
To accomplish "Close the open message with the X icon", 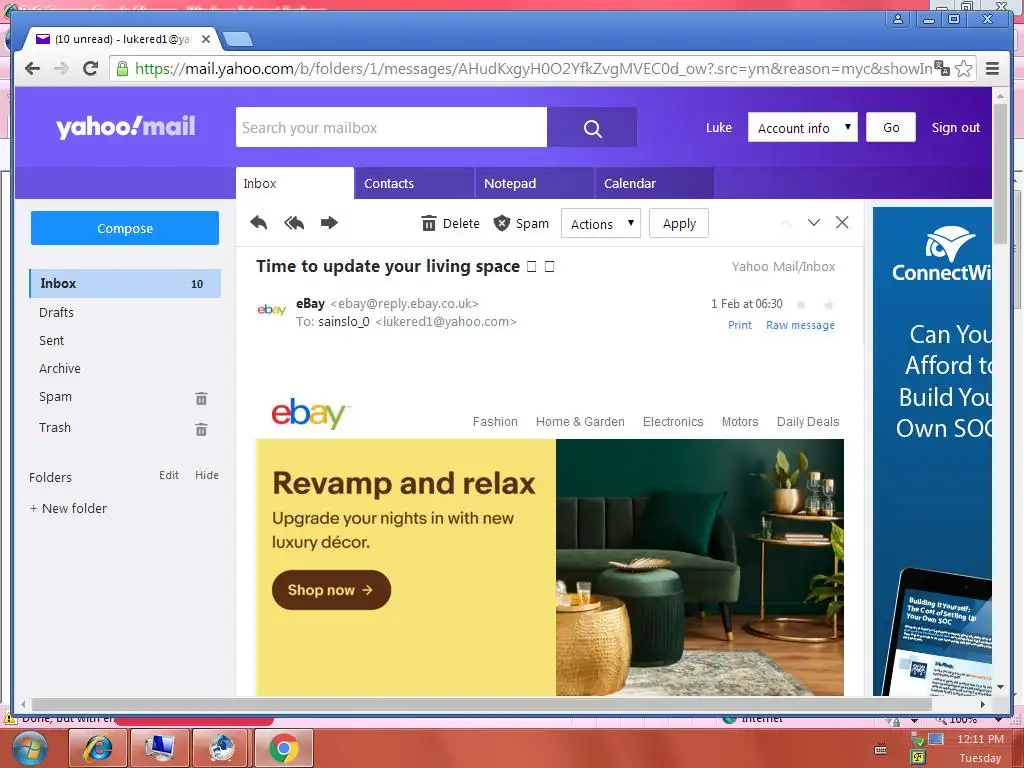I will click(x=842, y=223).
